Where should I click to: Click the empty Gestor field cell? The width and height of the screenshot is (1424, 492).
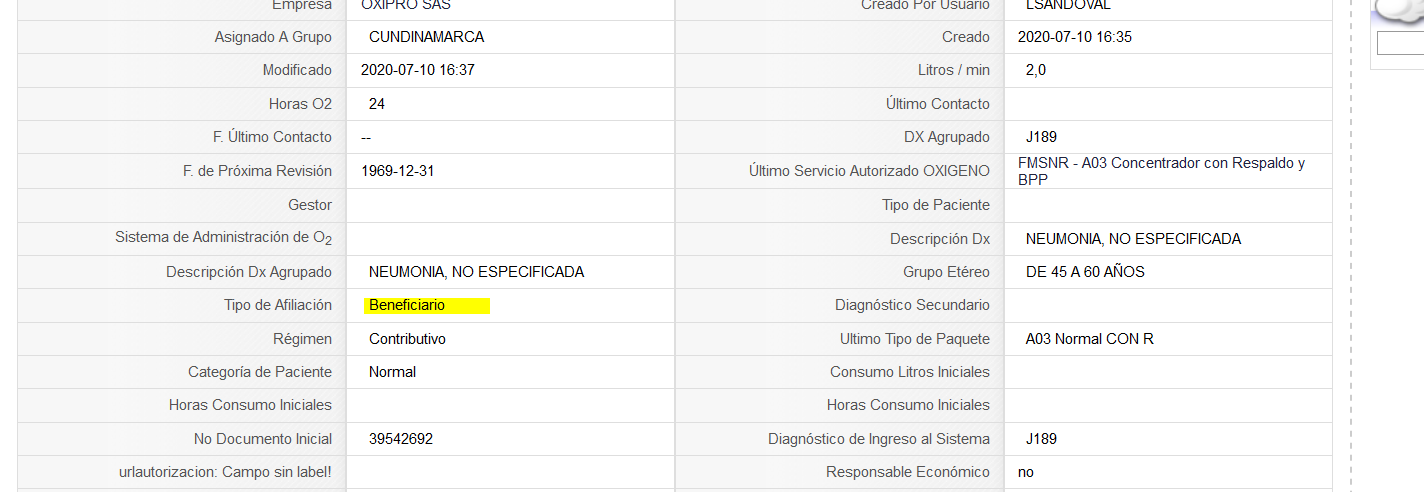[x=510, y=205]
